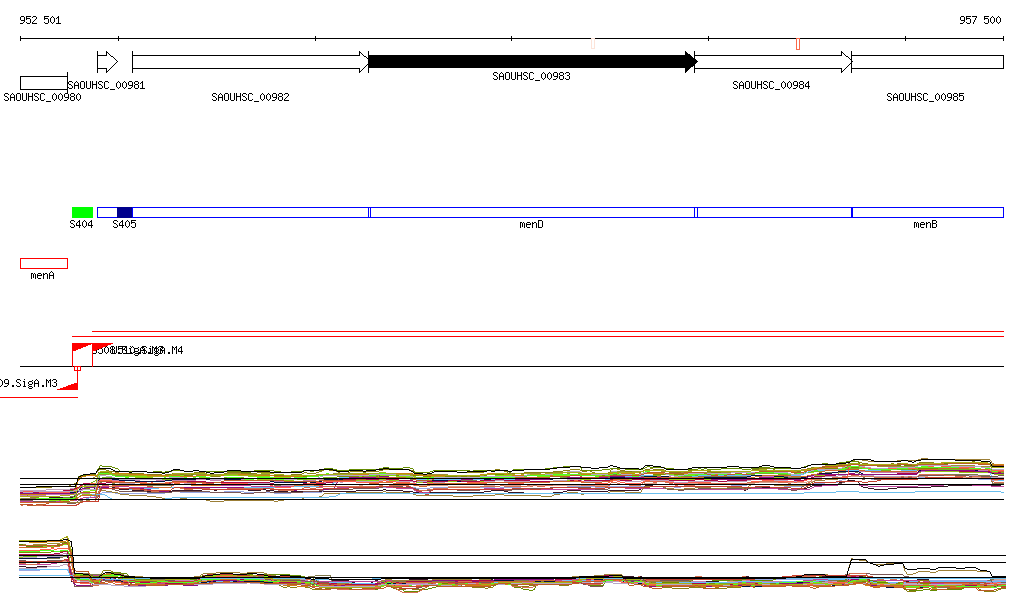1024x611 pixels.
Task: Select the black SAOUHSC_00983 gene arrow
Action: click(532, 62)
